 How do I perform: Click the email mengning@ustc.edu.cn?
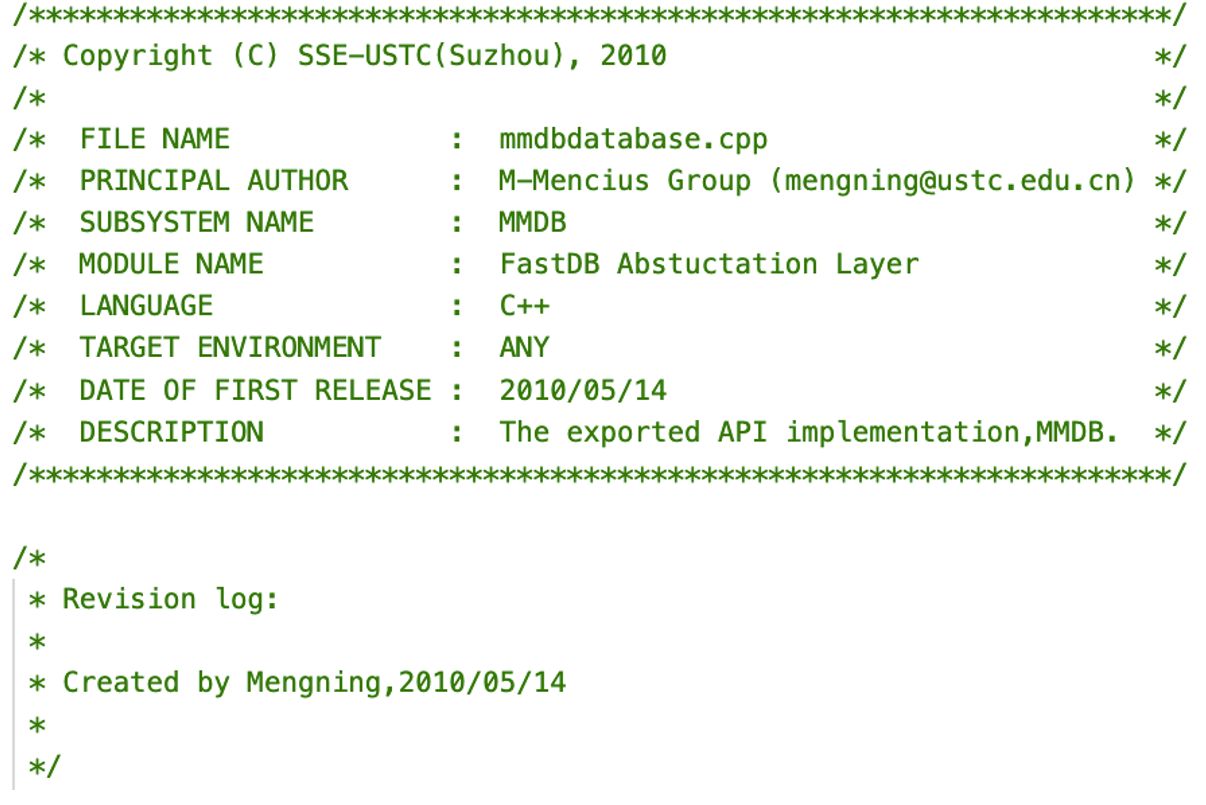[x=960, y=181]
